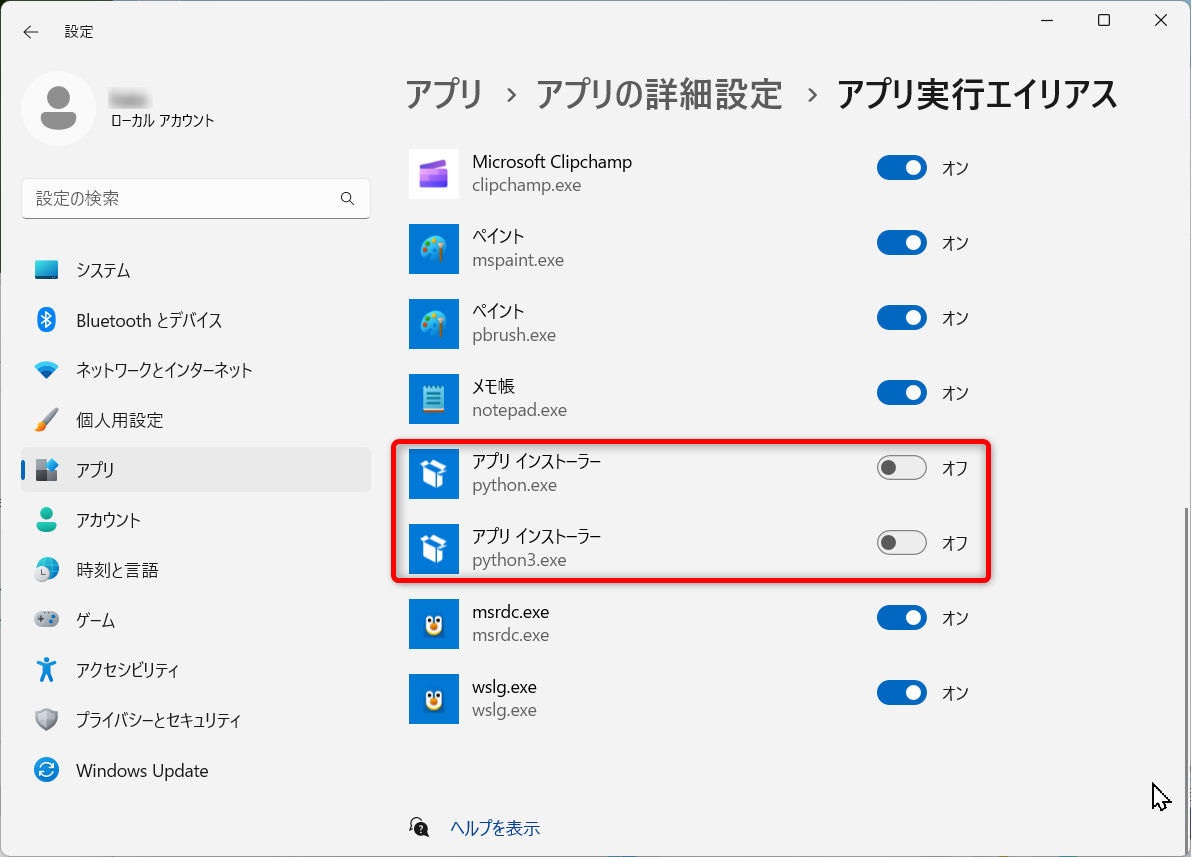Open the ゲーム controller icon
Viewport: 1204px width, 857px height.
pos(46,620)
